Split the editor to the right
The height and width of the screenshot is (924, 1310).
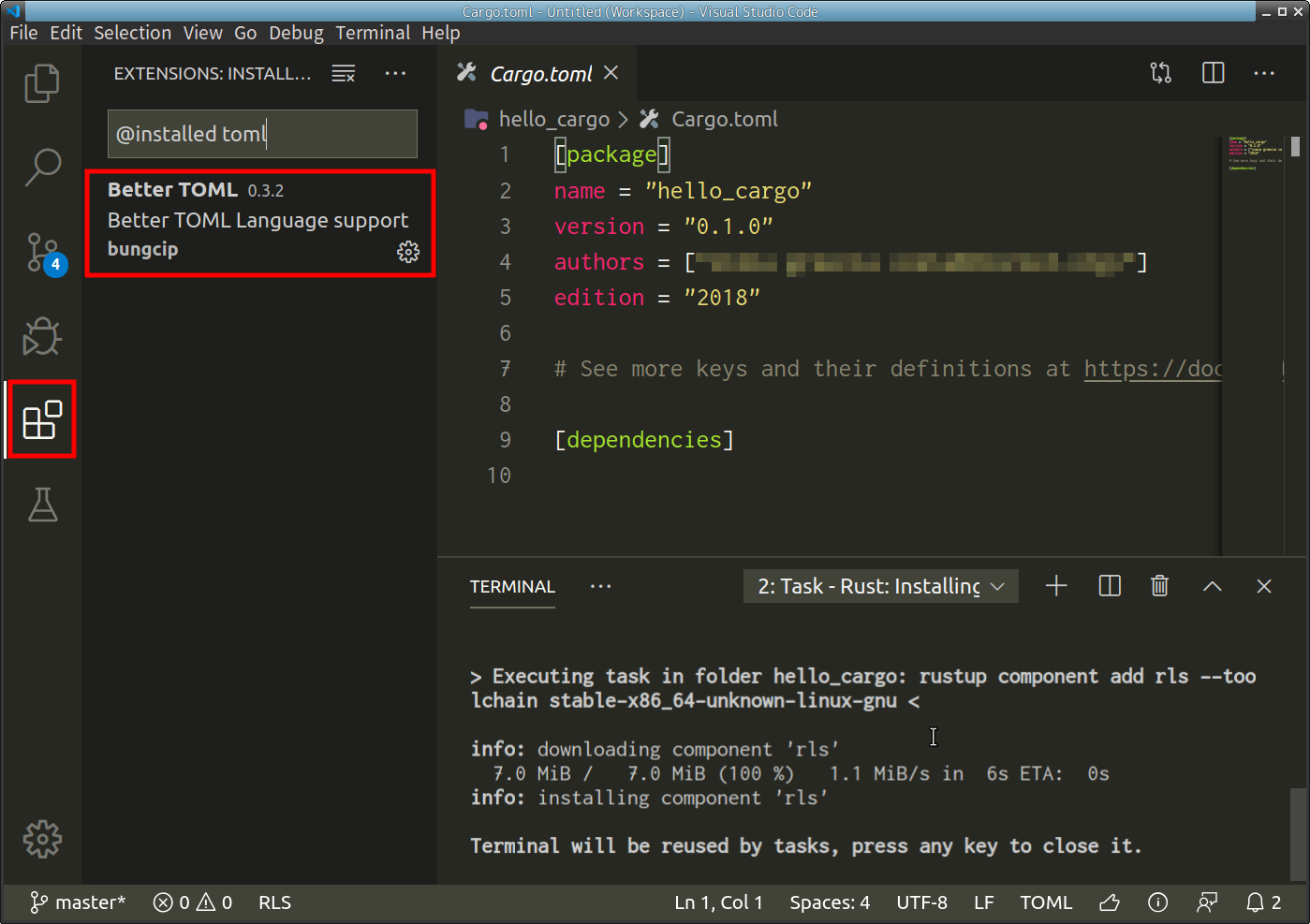coord(1213,73)
